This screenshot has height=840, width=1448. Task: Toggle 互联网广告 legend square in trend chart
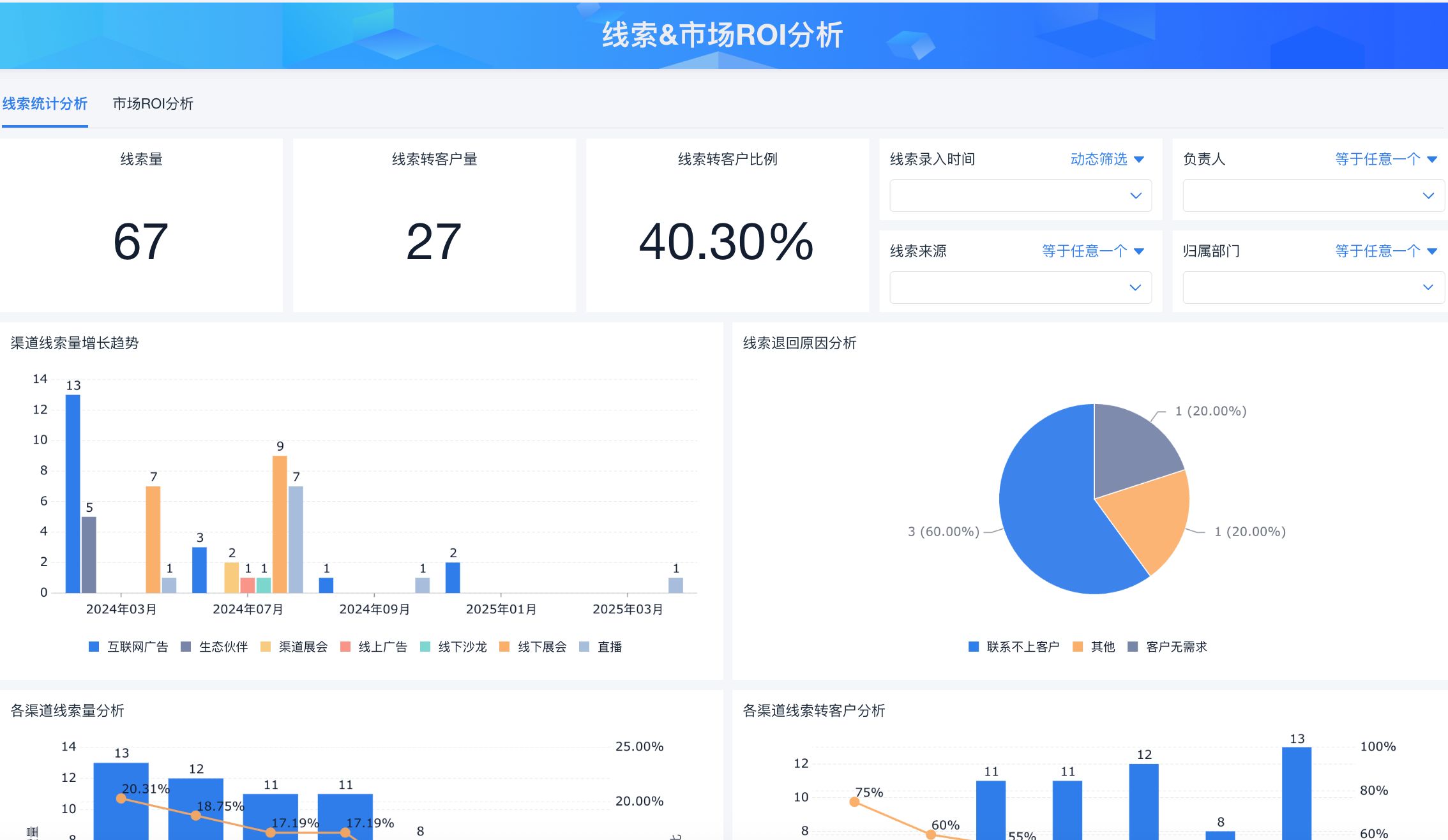[x=94, y=647]
